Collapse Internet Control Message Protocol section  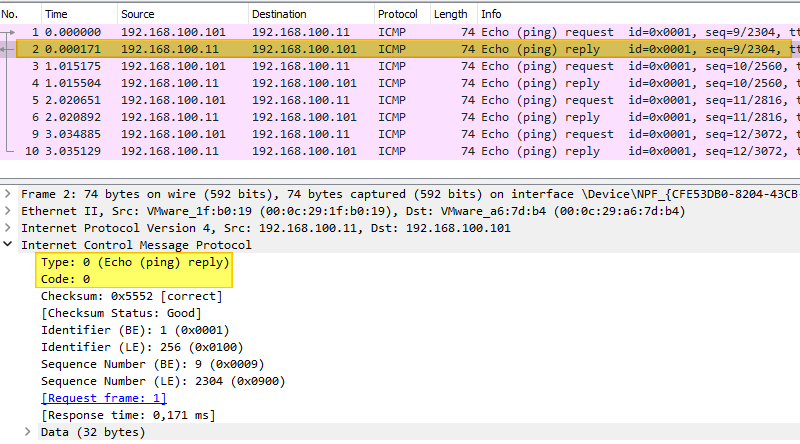click(8, 244)
